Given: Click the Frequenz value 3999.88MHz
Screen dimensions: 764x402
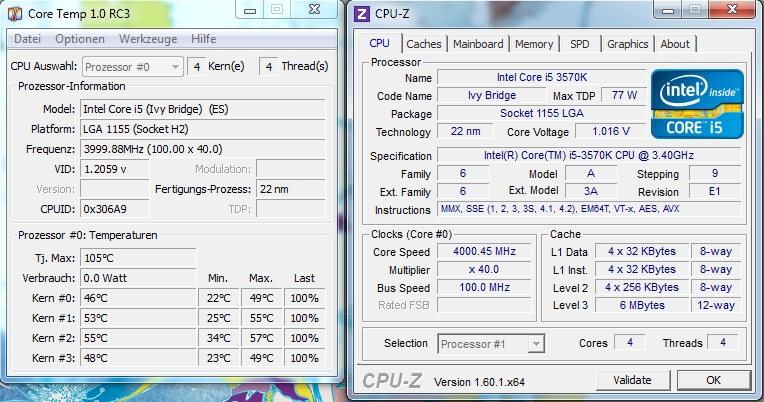Looking at the screenshot, I should 203,149.
